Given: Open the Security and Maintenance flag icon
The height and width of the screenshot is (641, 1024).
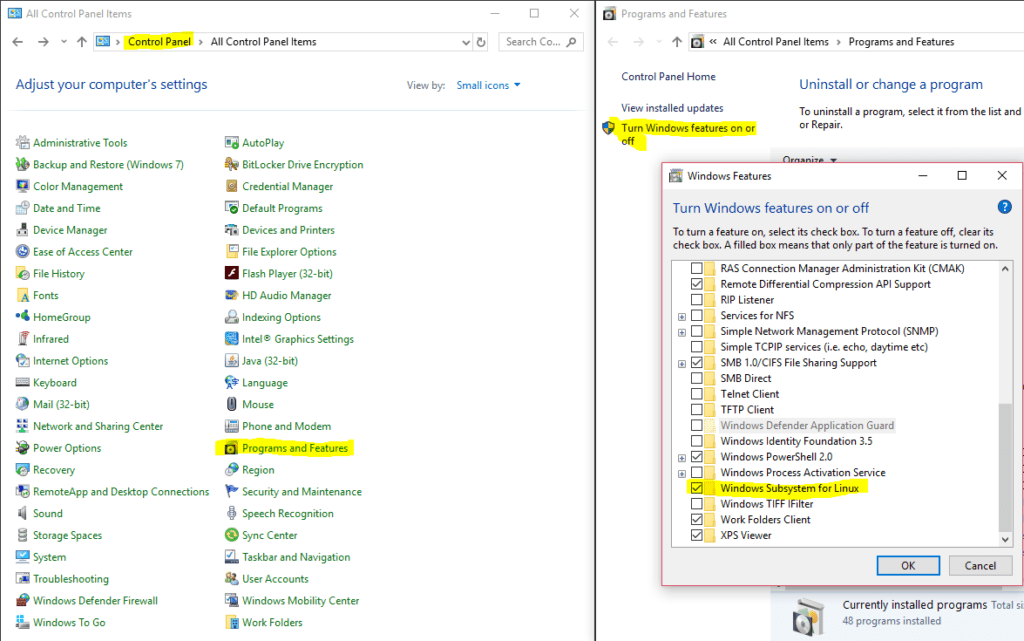Looking at the screenshot, I should click(231, 491).
